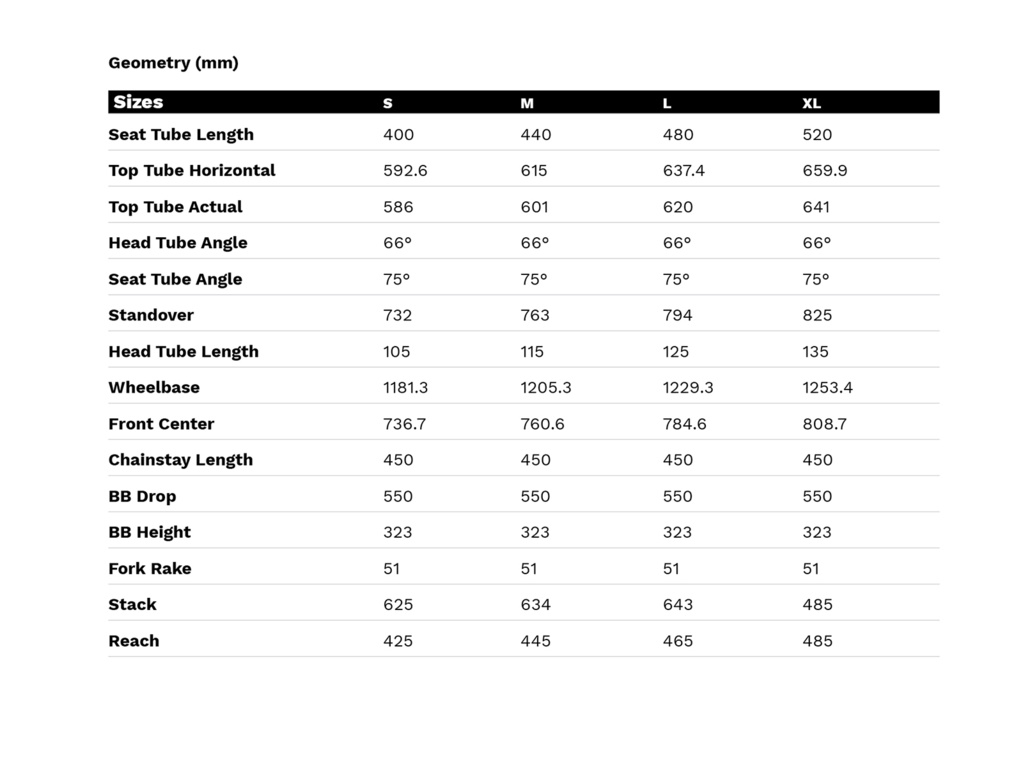This screenshot has width=1024, height=768.
Task: Click the 'Head Tube Angle' row label
Action: point(178,243)
